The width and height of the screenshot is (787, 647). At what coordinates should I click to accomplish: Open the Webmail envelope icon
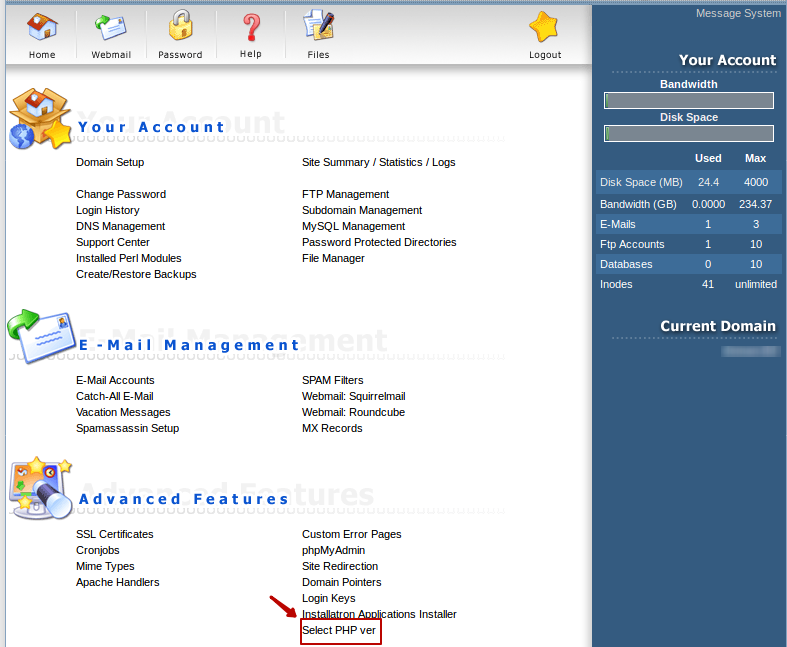coord(110,28)
